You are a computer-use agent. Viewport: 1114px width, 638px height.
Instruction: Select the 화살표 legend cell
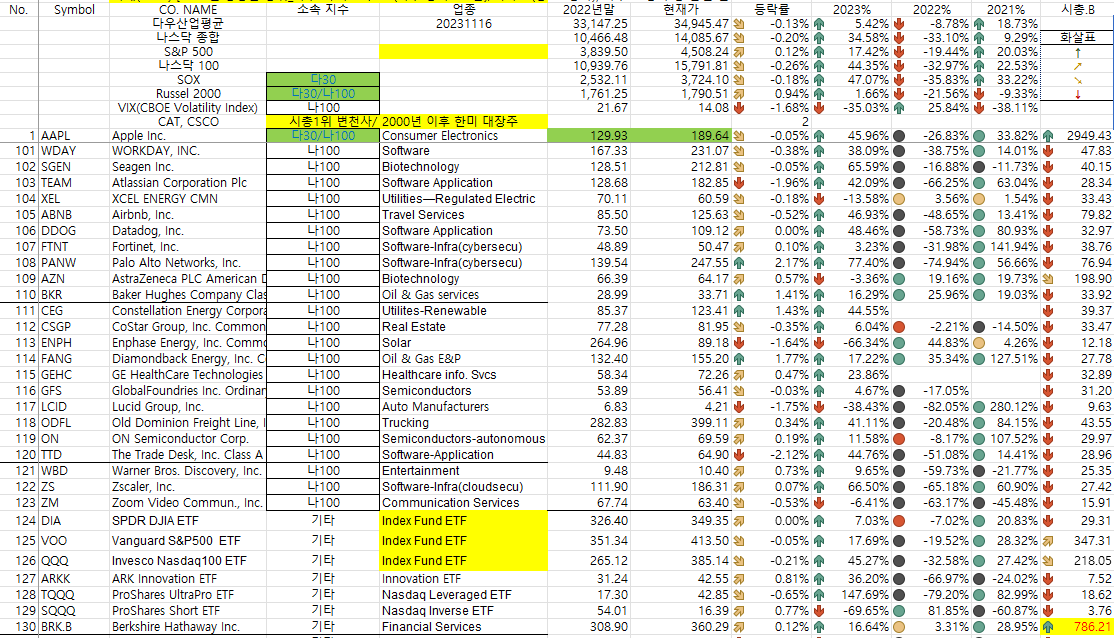click(x=1077, y=38)
